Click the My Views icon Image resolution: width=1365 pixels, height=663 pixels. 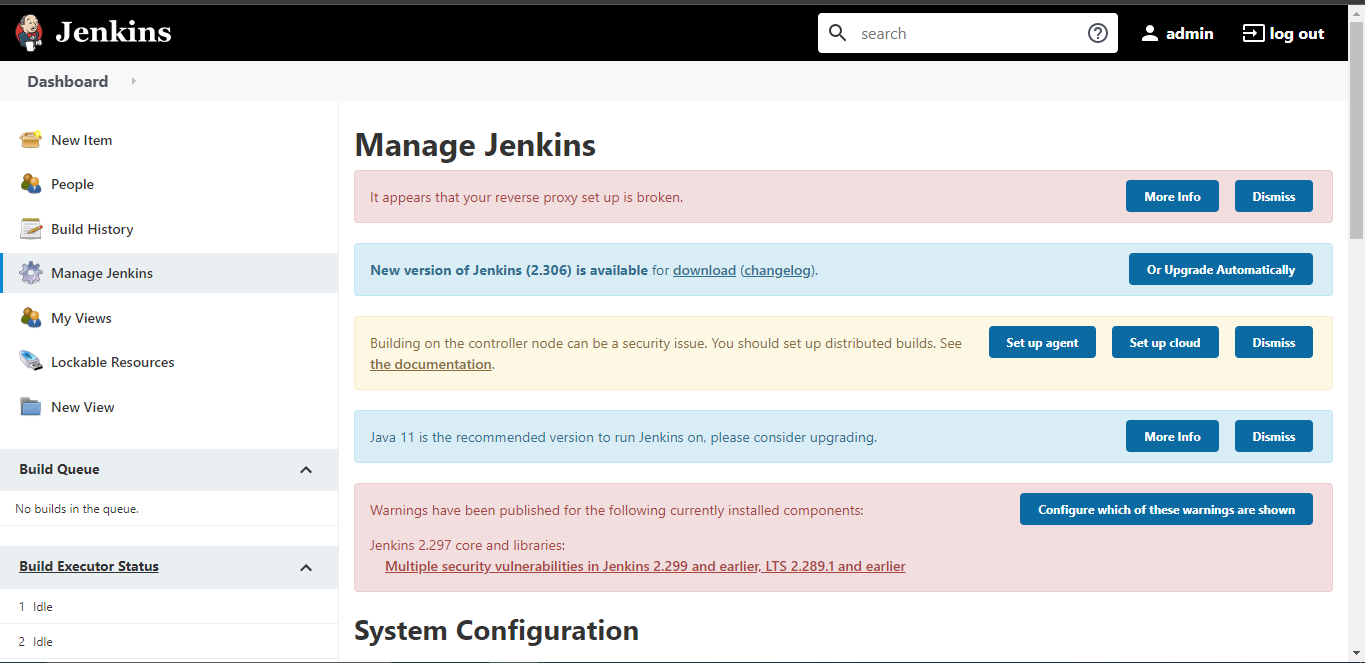31,318
